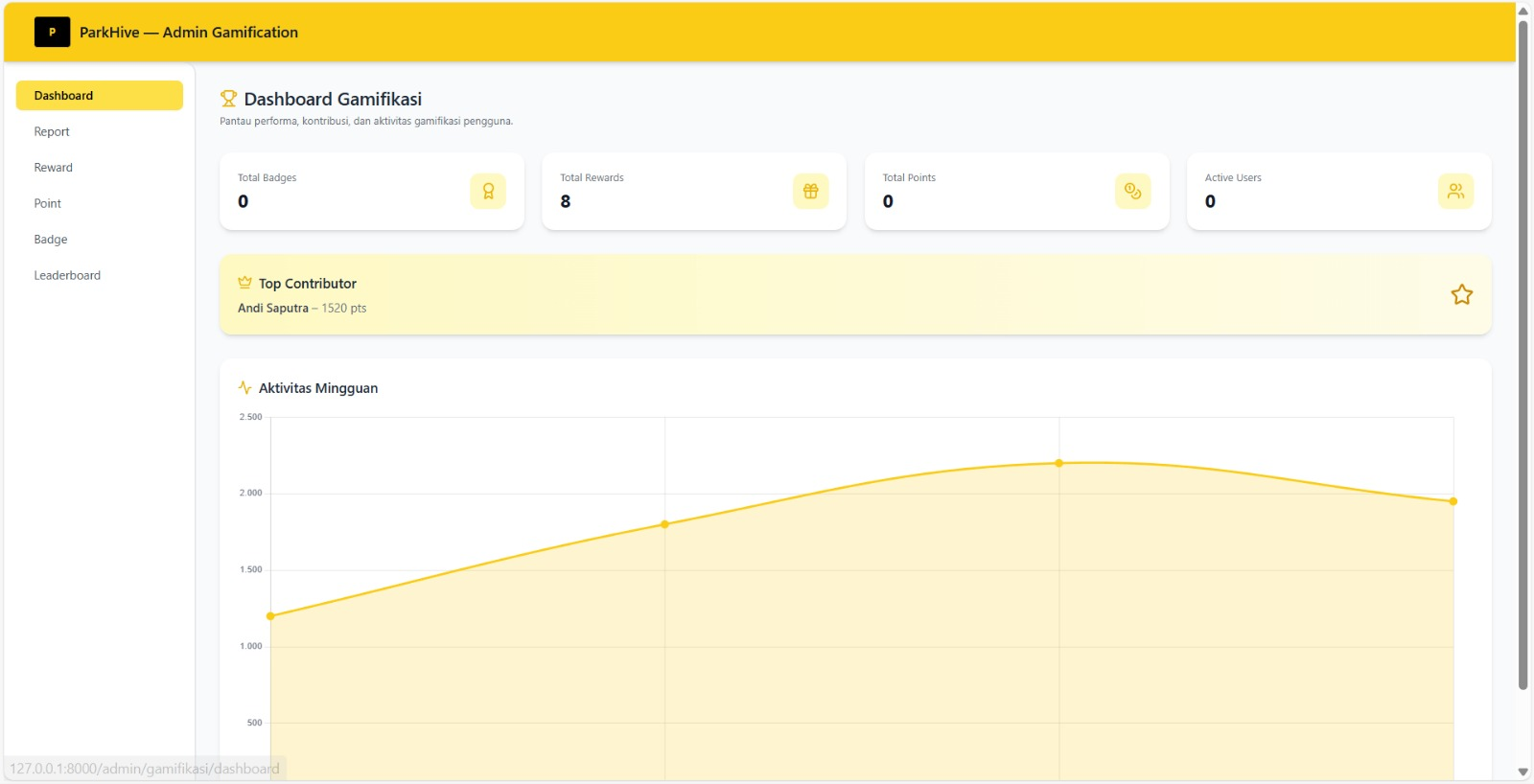Click the Total Rewards gift icon

tap(811, 191)
